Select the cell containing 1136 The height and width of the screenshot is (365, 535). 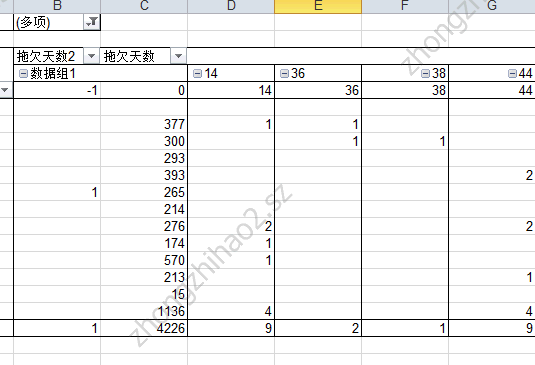point(144,311)
